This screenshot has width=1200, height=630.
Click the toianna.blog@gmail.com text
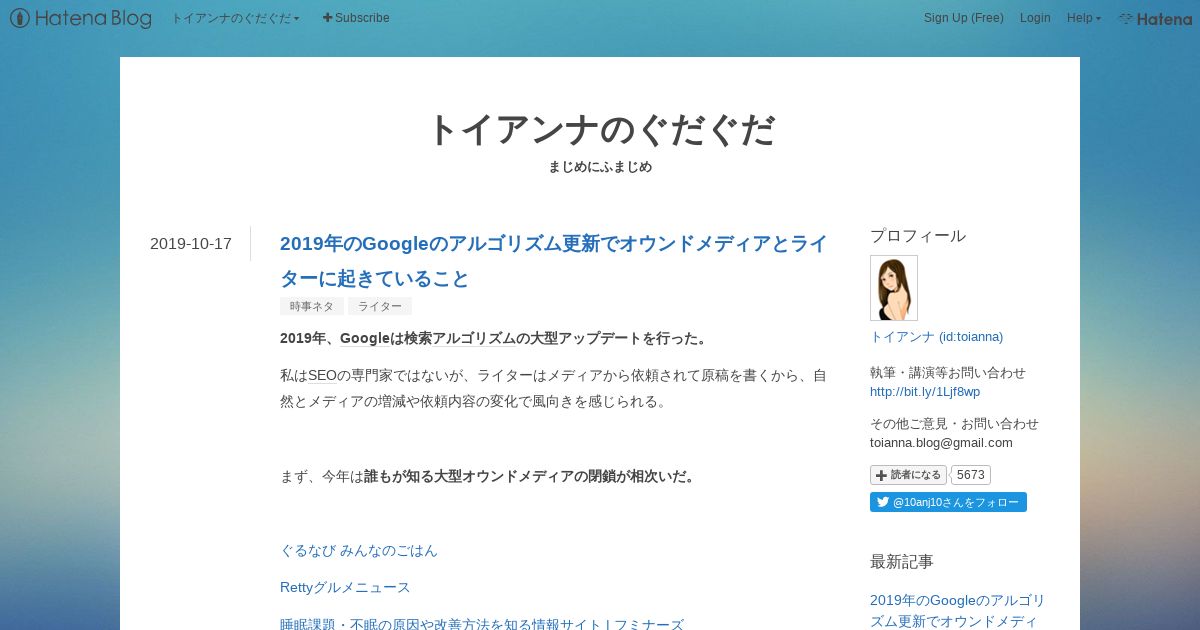click(x=941, y=442)
